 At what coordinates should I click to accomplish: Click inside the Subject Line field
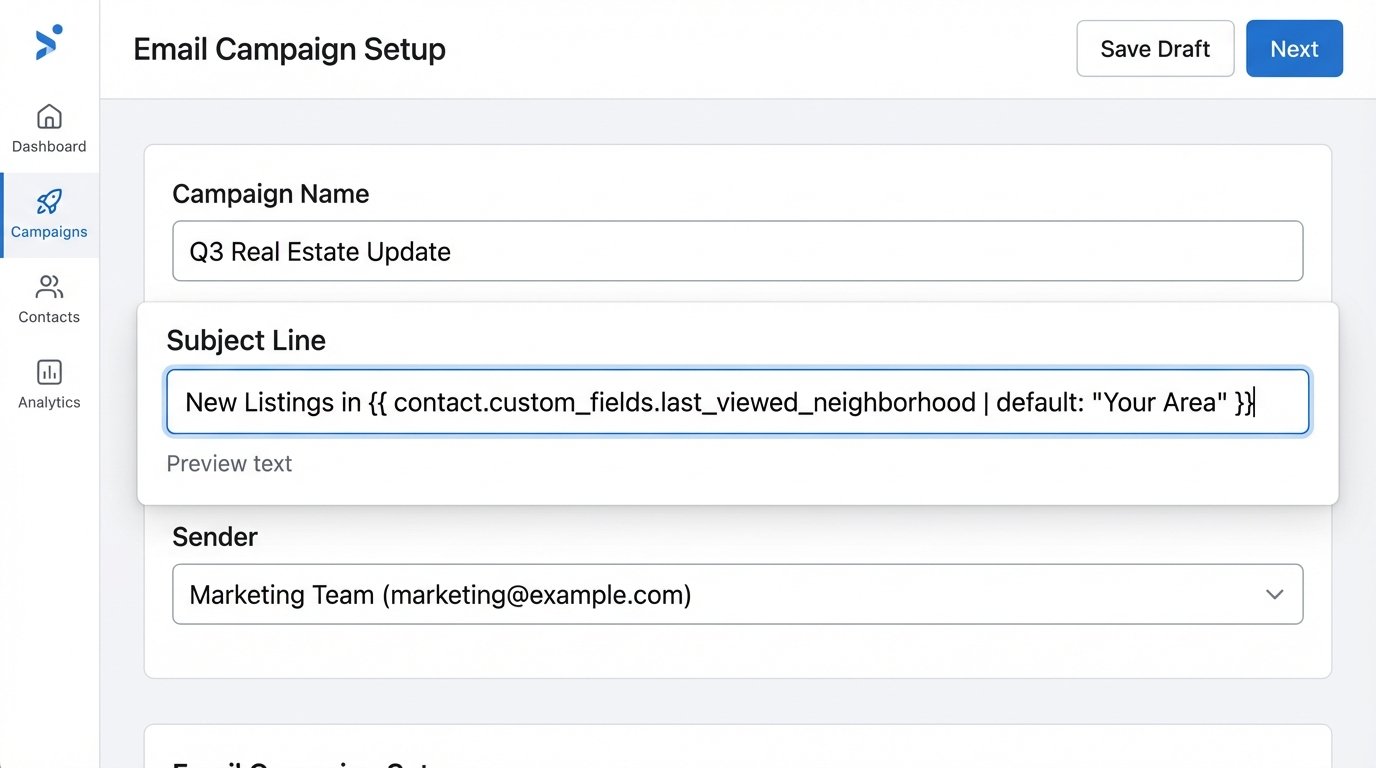pos(737,401)
